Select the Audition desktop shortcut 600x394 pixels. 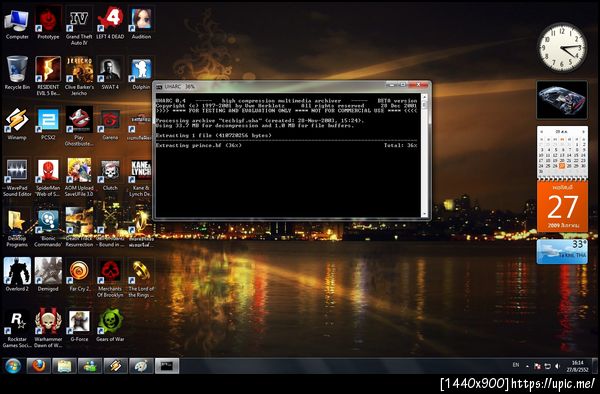point(141,24)
